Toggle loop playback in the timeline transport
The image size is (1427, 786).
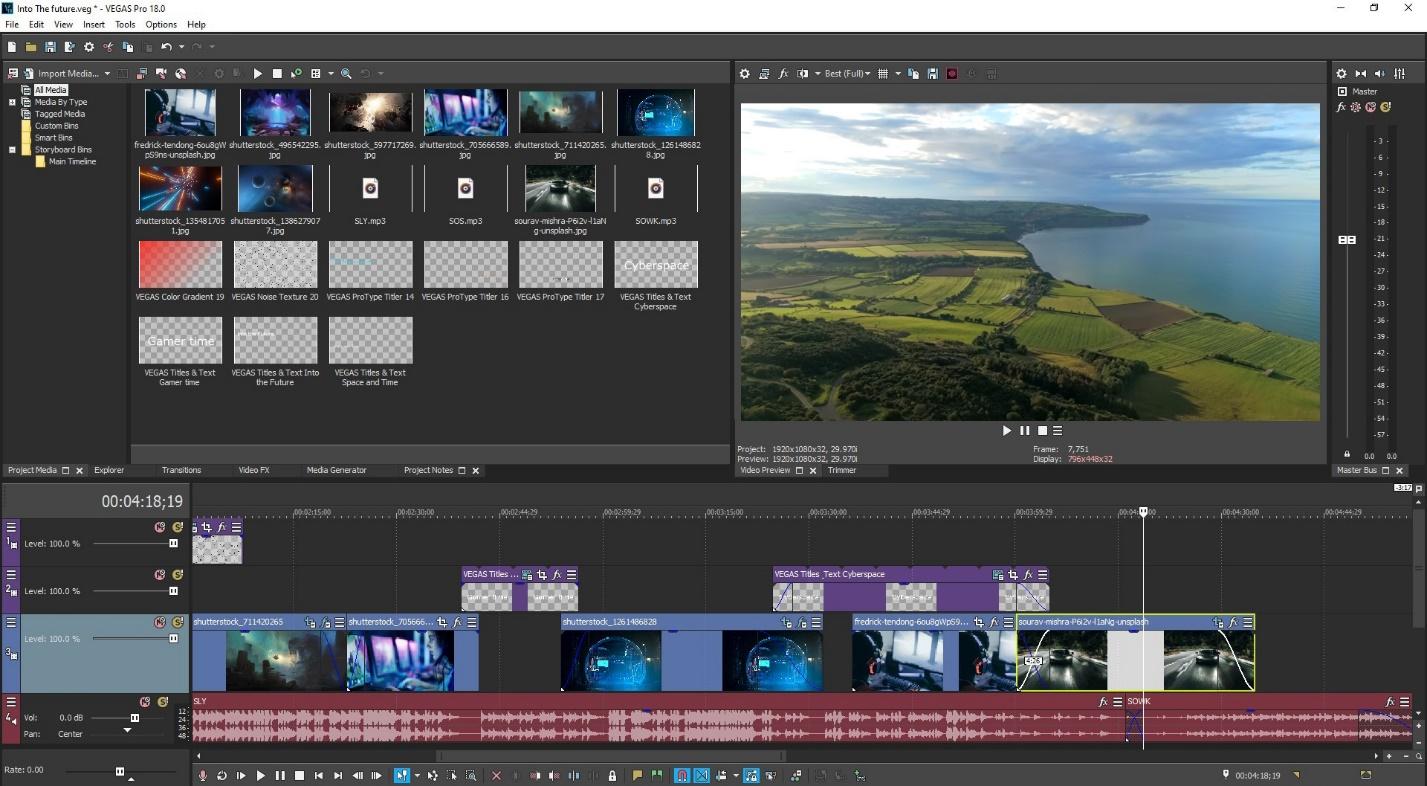[221, 775]
